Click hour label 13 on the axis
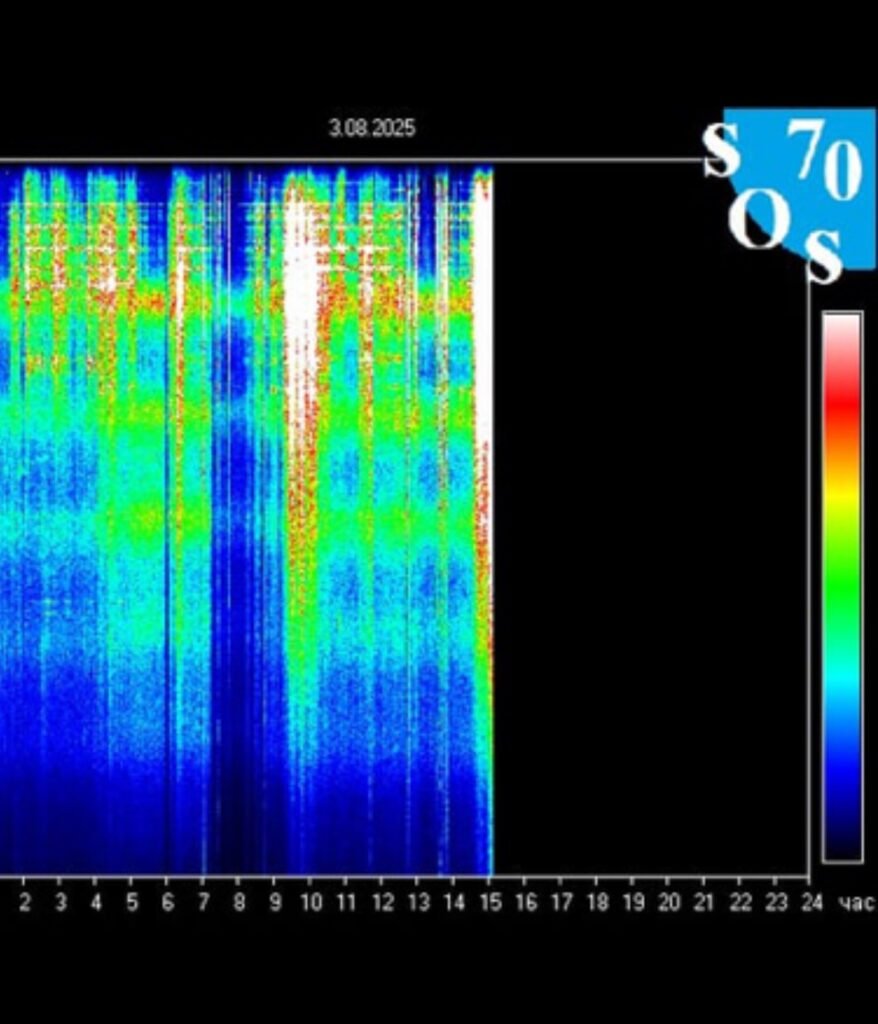Image resolution: width=878 pixels, height=1024 pixels. (x=419, y=903)
